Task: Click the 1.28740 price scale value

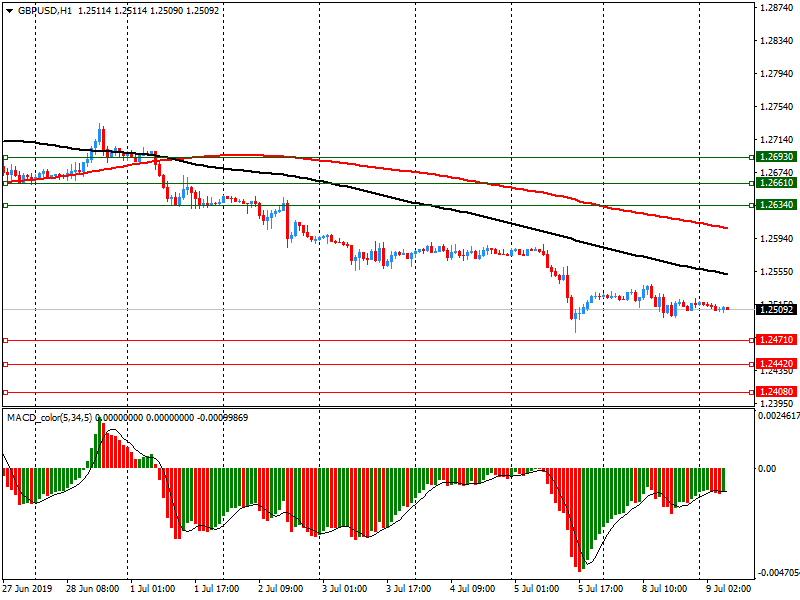Action: click(x=777, y=8)
